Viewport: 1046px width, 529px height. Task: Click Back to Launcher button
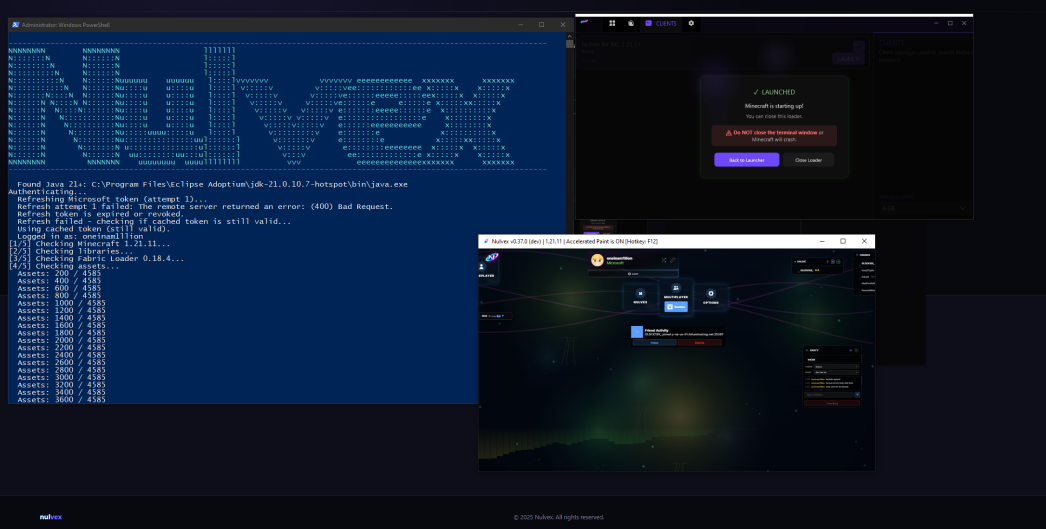tap(746, 160)
